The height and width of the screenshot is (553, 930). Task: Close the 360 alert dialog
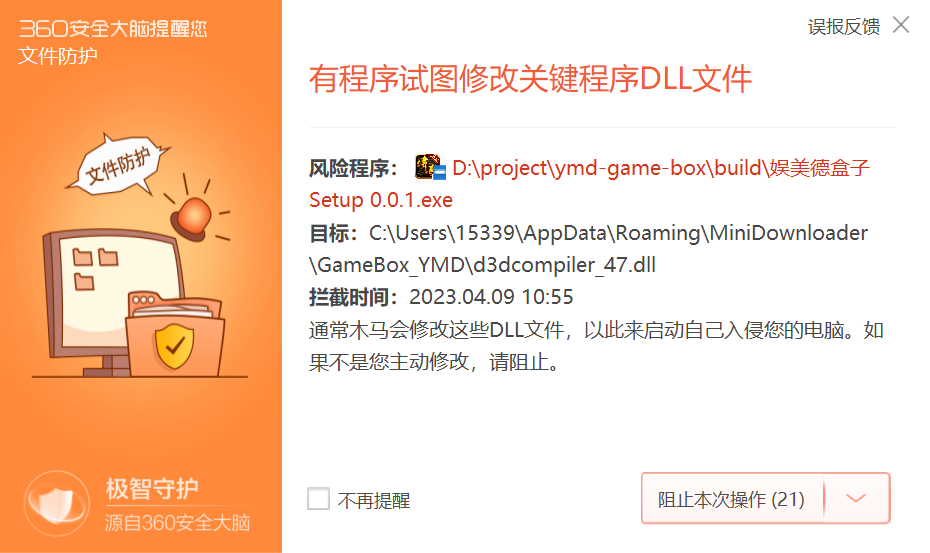coord(901,25)
